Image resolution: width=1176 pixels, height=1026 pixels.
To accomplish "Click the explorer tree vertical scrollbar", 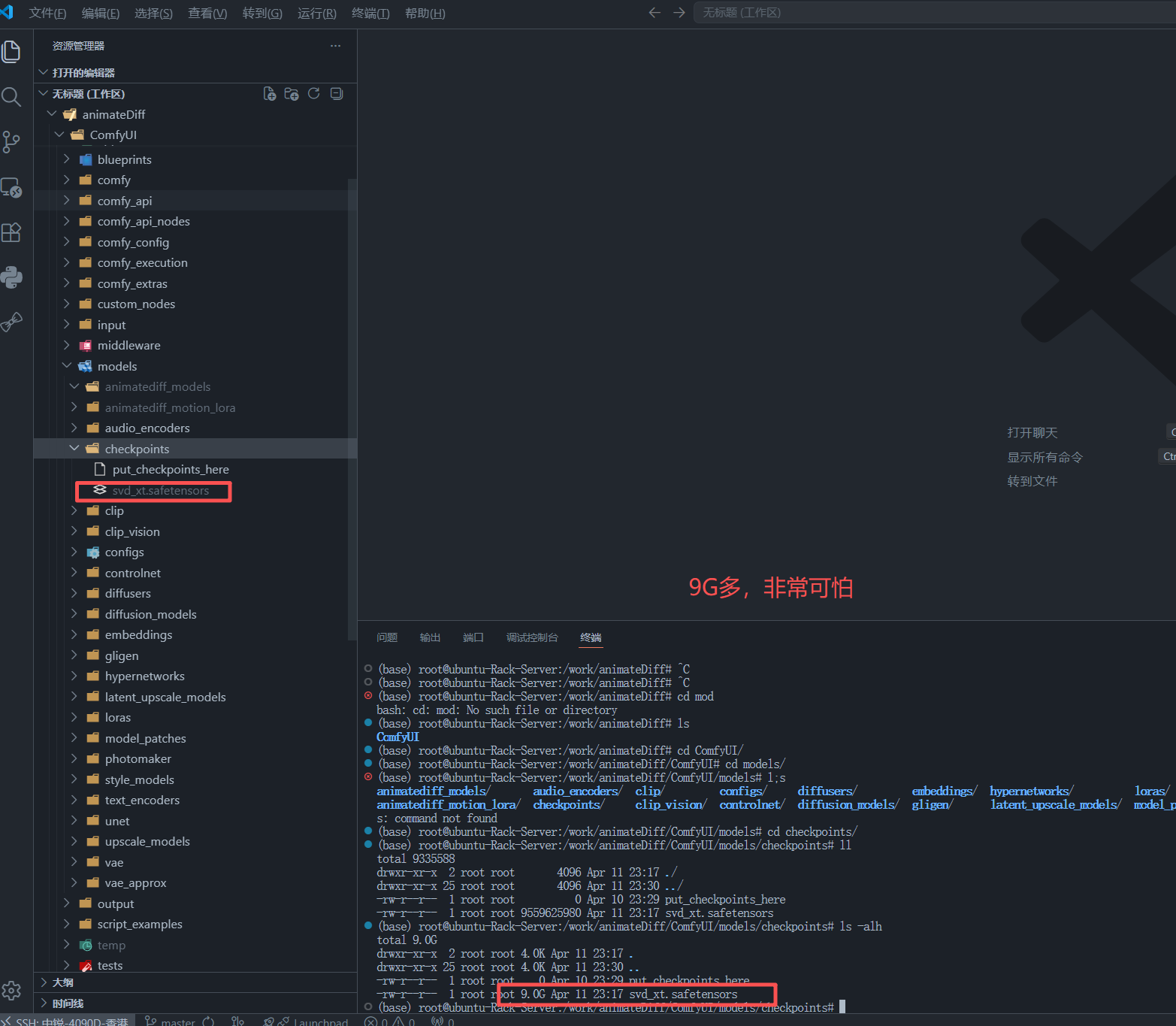I will coord(352,410).
